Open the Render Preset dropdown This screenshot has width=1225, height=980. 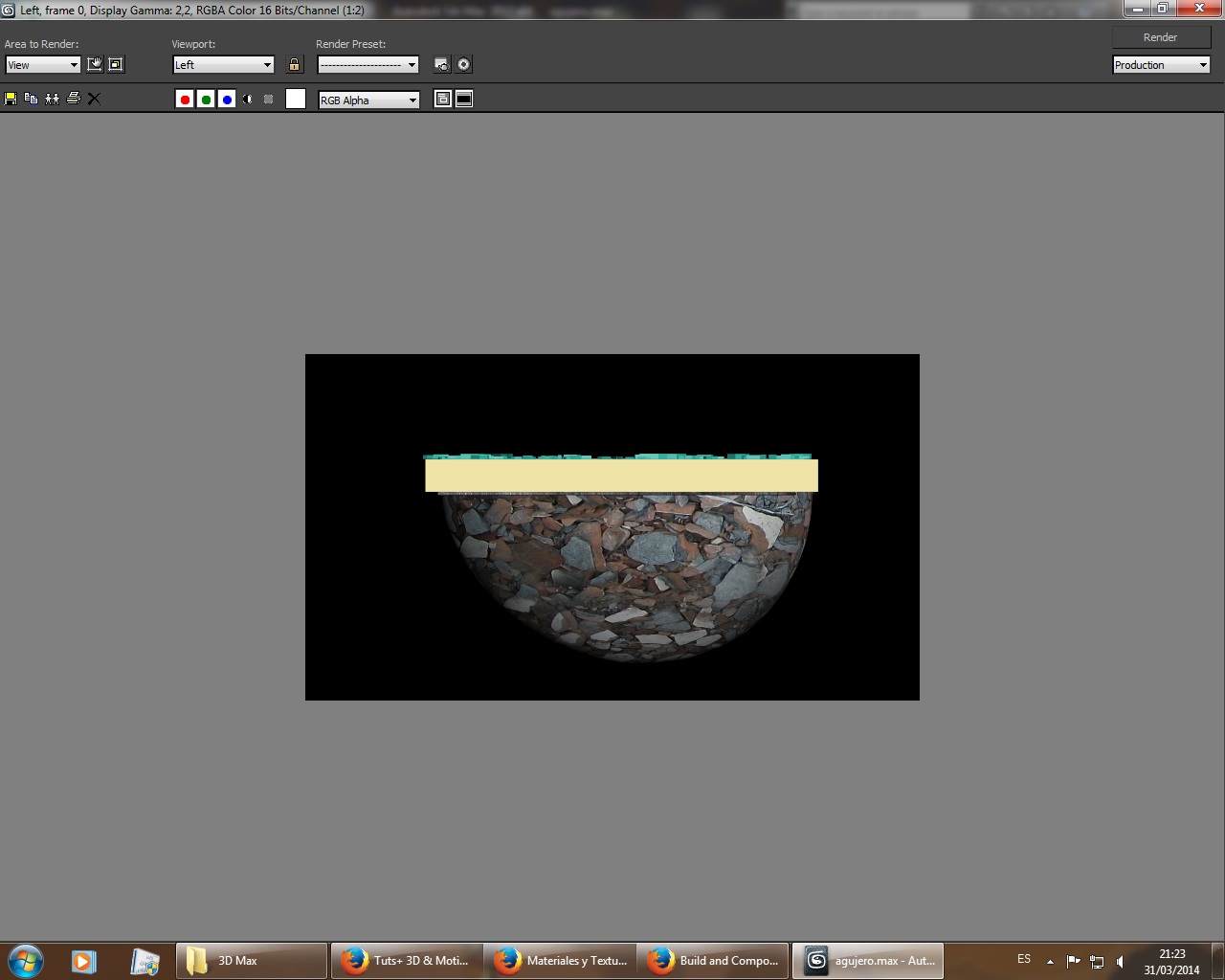(368, 65)
